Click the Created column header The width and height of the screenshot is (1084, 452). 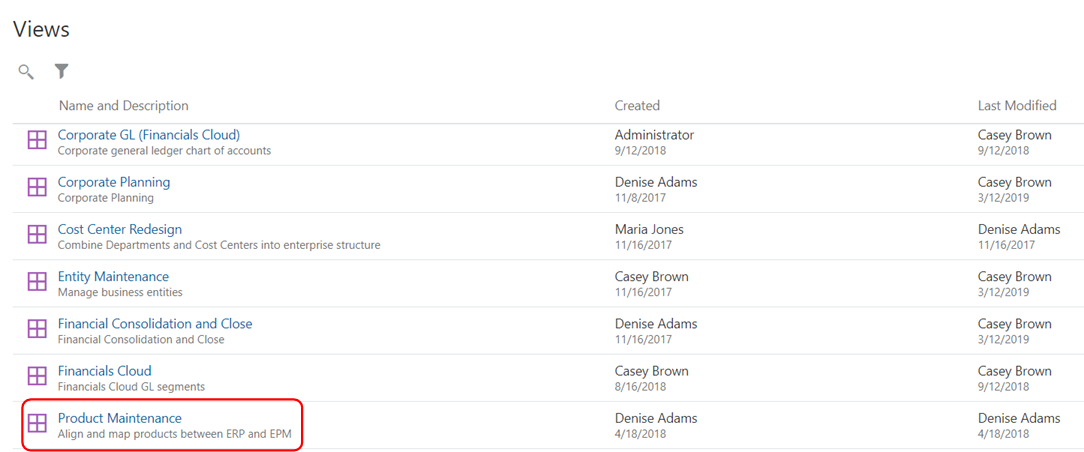(637, 106)
